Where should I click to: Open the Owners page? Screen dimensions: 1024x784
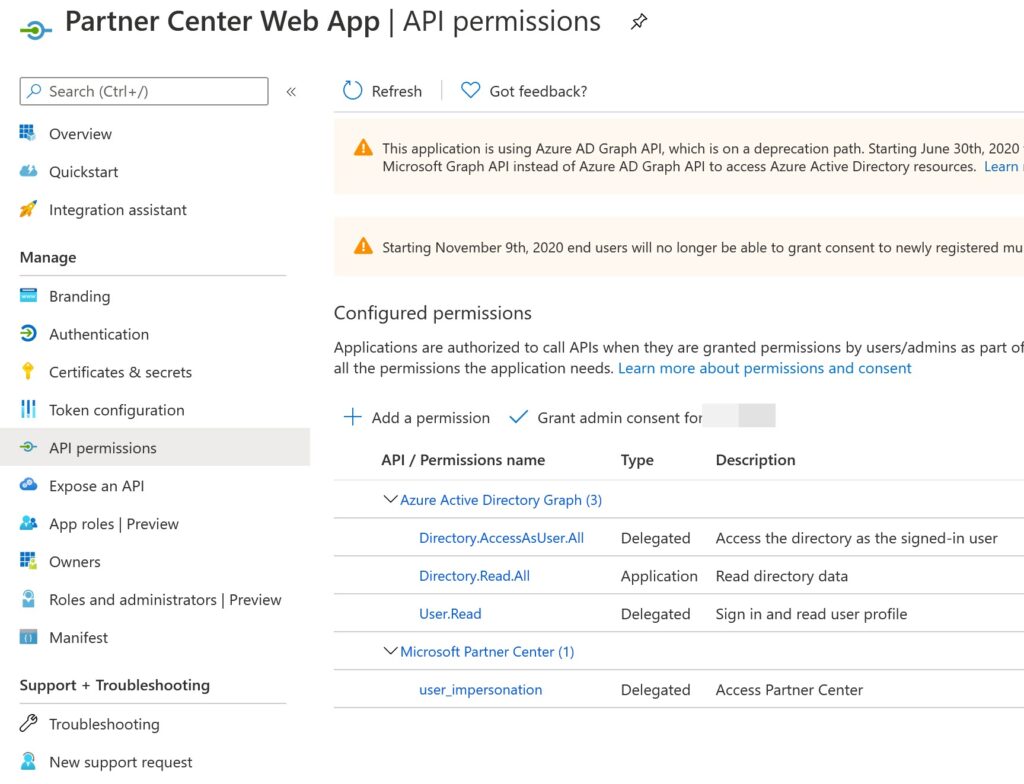[74, 562]
